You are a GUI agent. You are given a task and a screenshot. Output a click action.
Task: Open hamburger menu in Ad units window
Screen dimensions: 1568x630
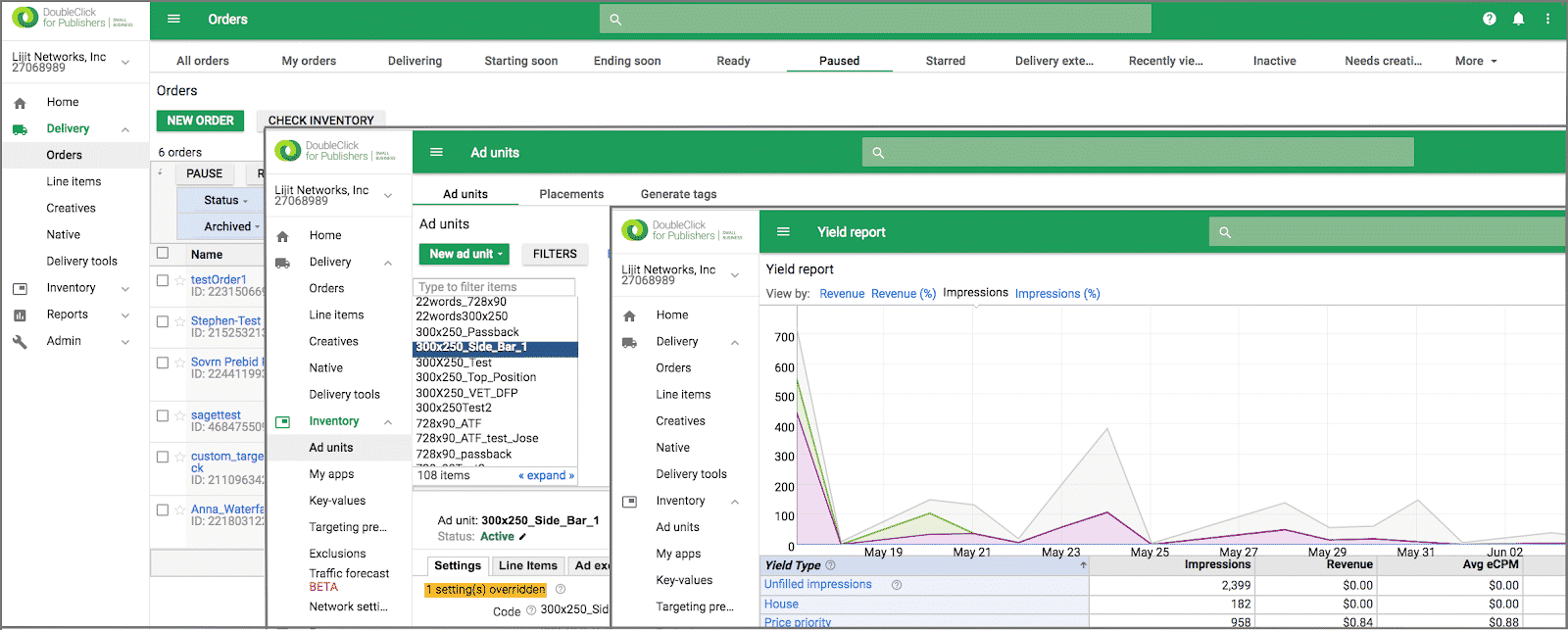[x=436, y=152]
